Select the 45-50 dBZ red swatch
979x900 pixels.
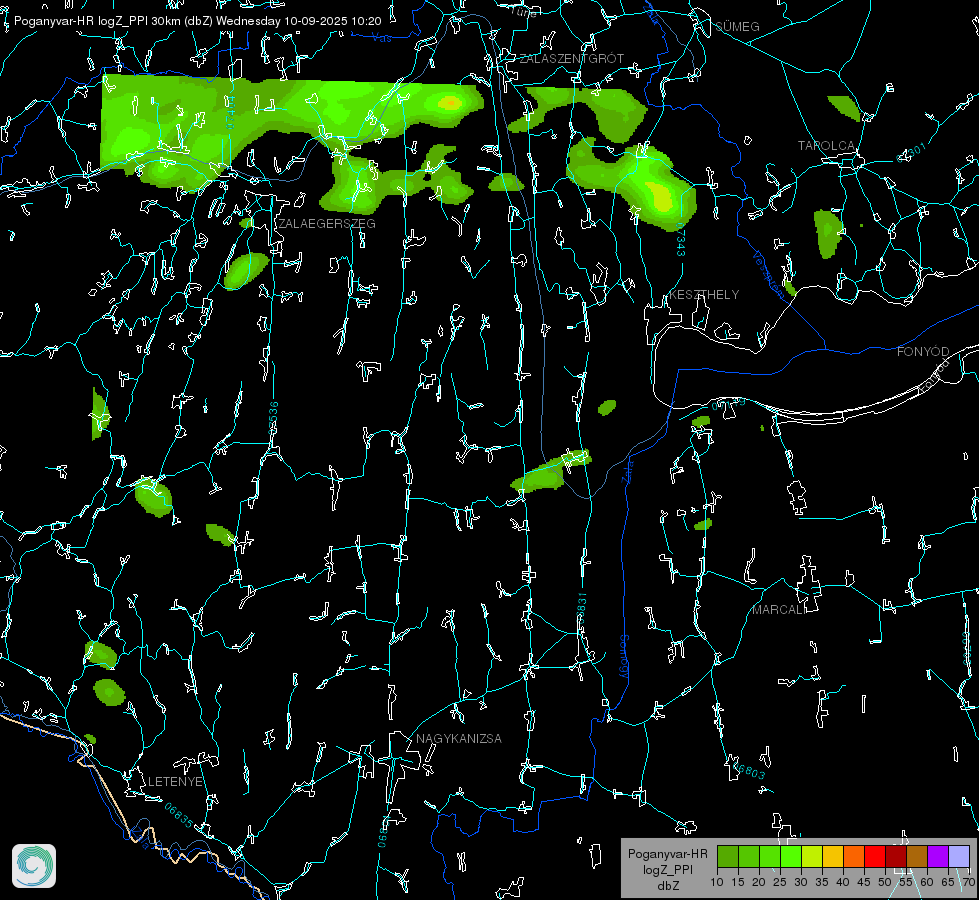[x=875, y=856]
